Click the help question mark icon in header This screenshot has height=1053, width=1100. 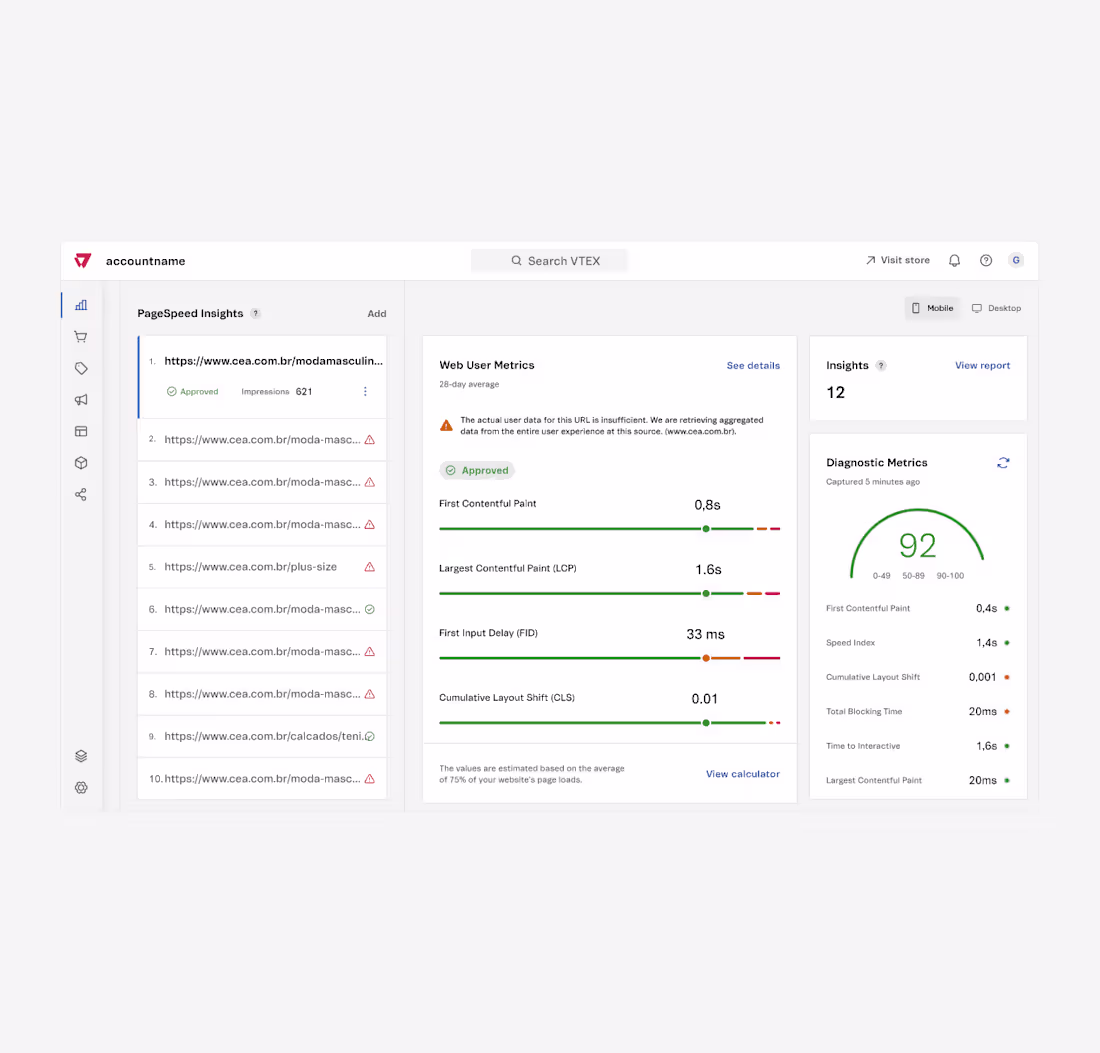pyautogui.click(x=985, y=260)
